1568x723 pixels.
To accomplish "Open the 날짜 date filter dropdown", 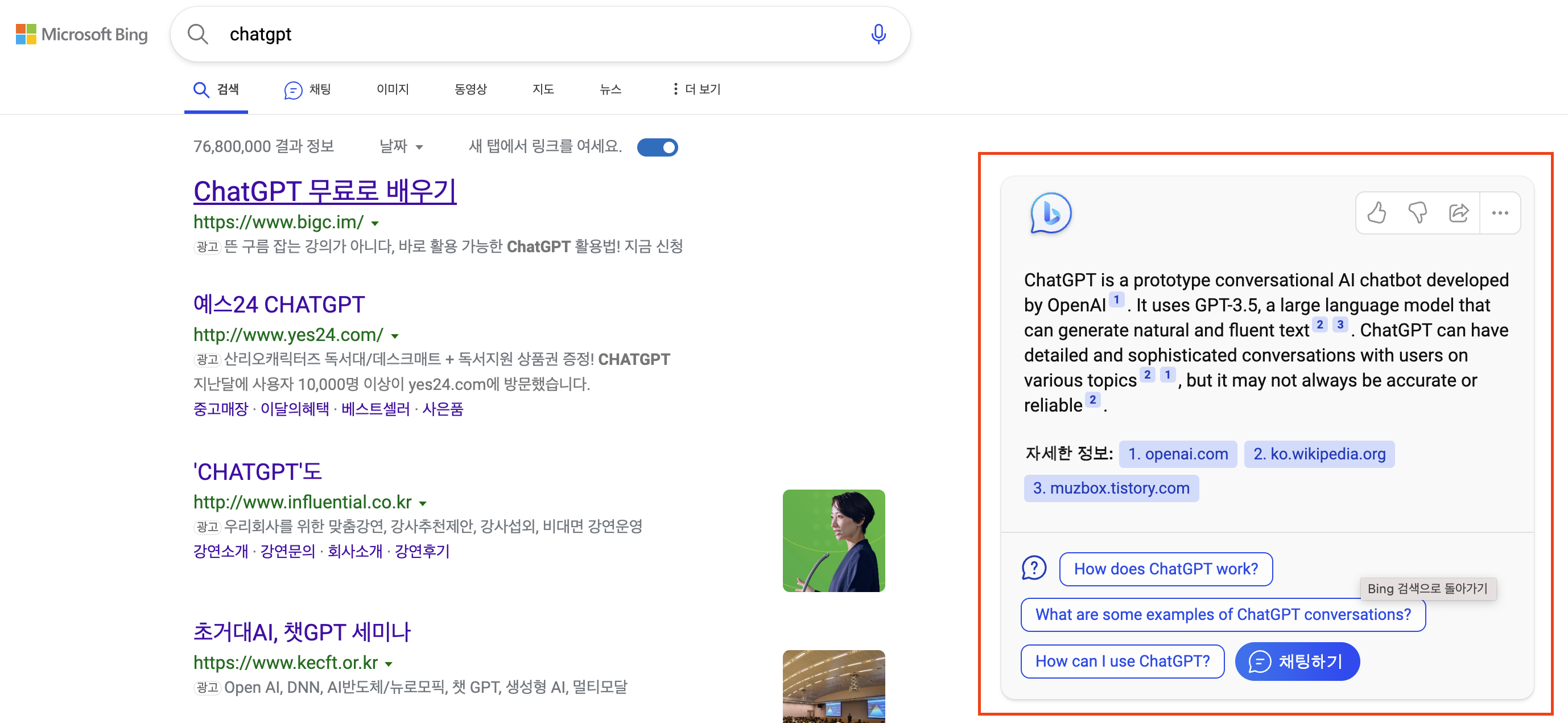I will 401,146.
